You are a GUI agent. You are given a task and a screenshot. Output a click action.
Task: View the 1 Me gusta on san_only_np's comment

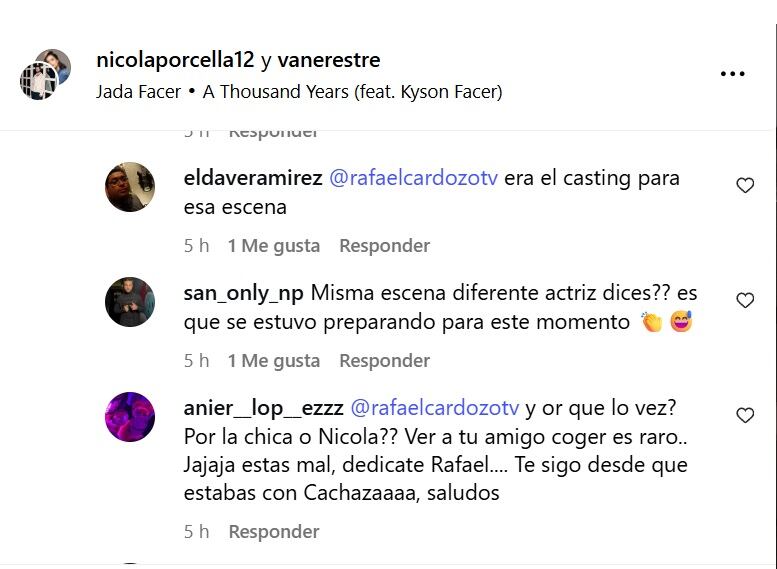(x=274, y=361)
